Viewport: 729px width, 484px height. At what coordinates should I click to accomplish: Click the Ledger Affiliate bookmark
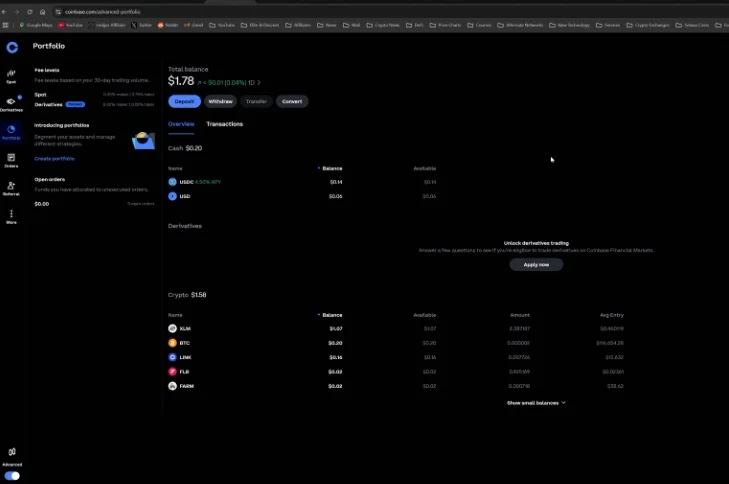click(107, 25)
